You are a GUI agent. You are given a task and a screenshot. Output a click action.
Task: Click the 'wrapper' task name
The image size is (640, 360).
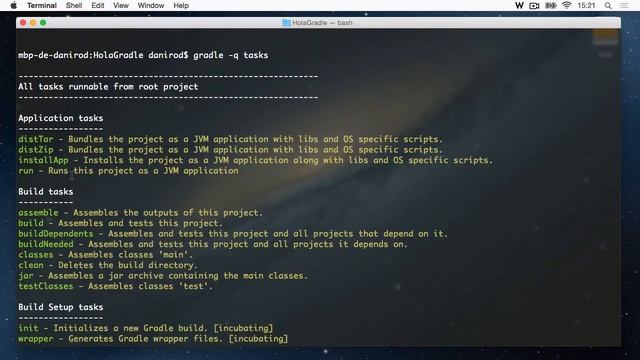[36, 339]
